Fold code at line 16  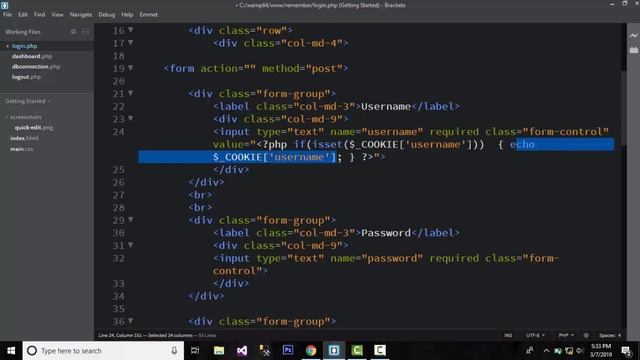point(131,30)
